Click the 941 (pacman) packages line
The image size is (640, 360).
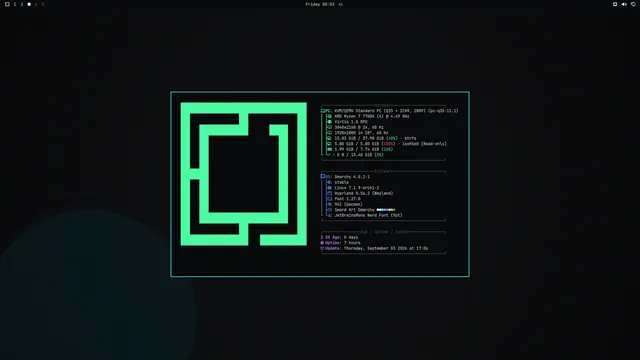348,204
